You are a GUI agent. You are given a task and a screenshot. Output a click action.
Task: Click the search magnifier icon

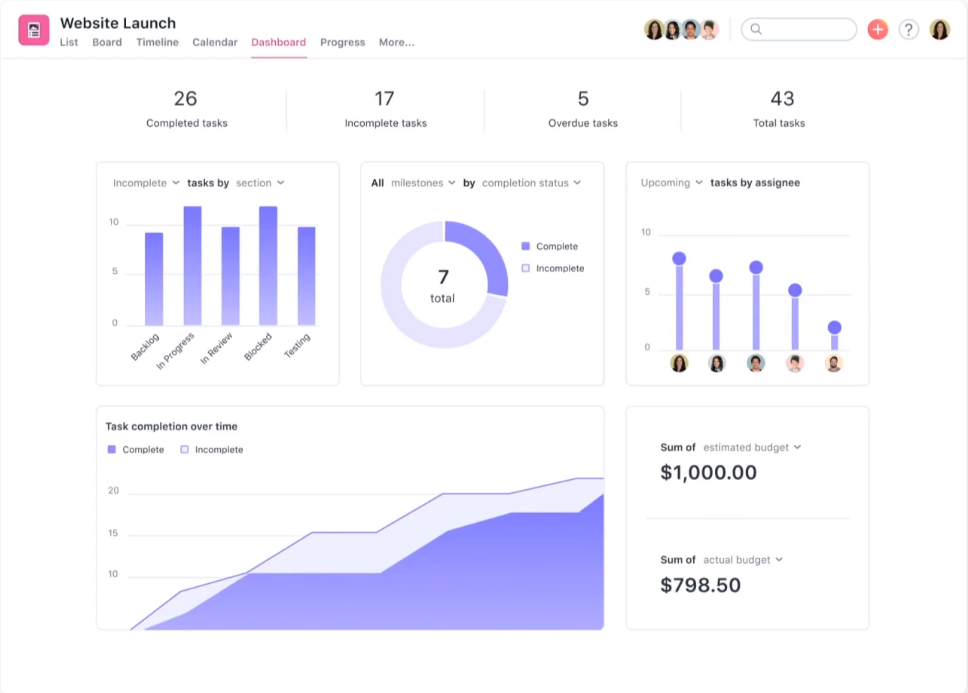tap(756, 29)
